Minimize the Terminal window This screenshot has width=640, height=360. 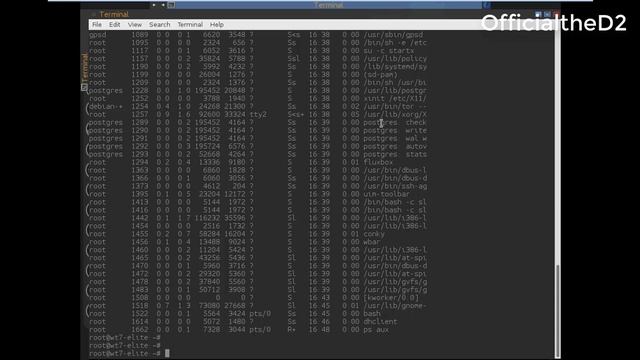point(538,14)
